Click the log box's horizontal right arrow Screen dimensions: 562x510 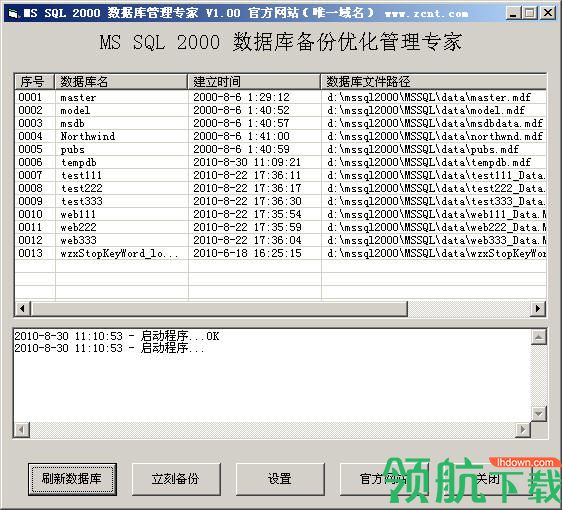[523, 429]
